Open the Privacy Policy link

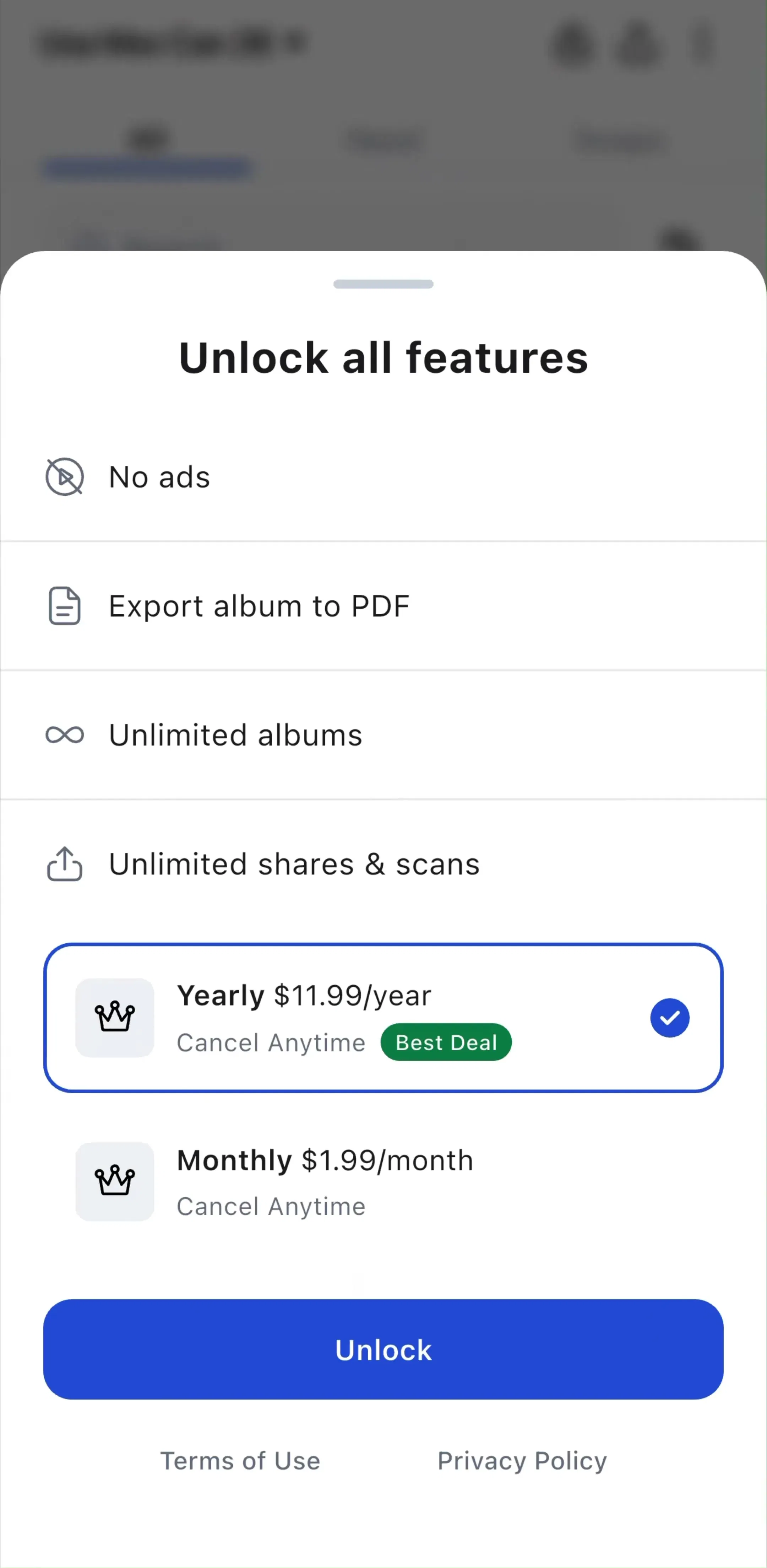point(522,1461)
